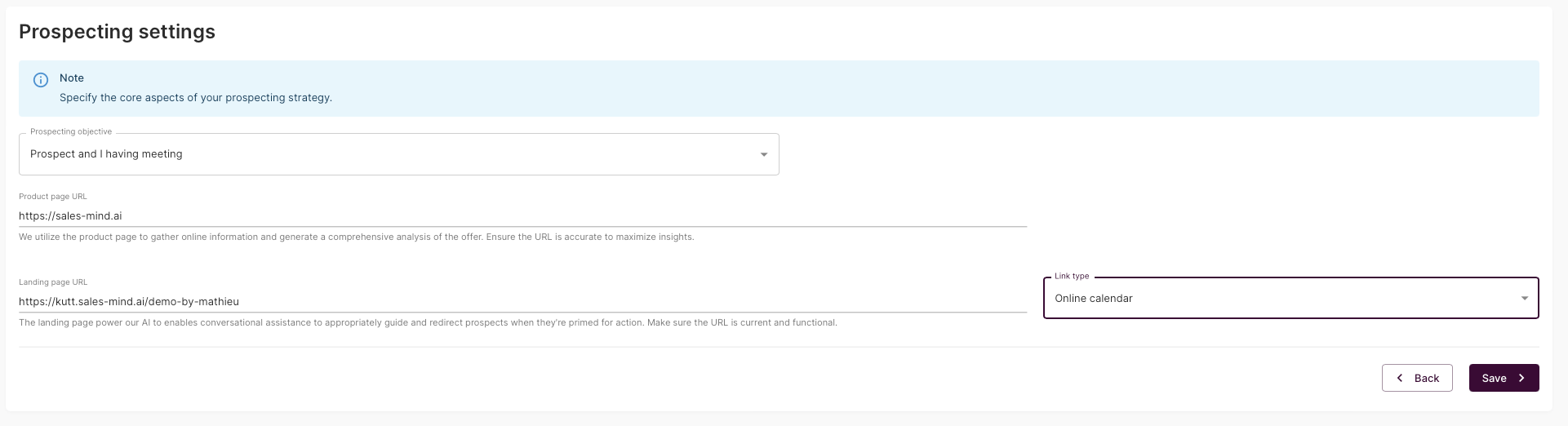This screenshot has width=1568, height=426.
Task: Click the 'Note' label in the banner
Action: click(x=72, y=78)
